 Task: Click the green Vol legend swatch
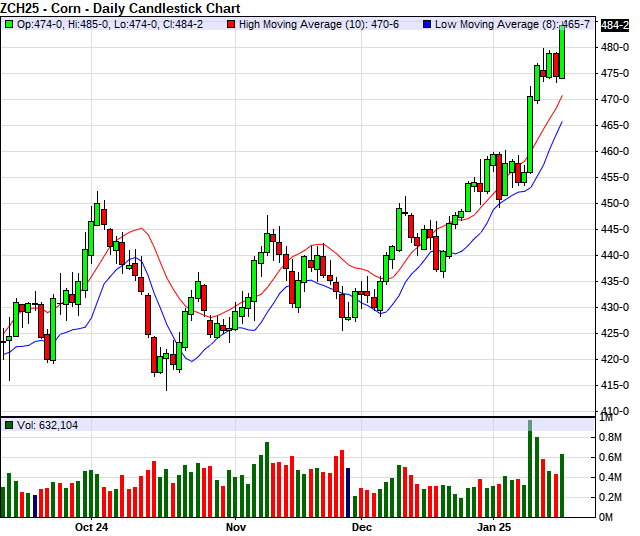click(9, 425)
